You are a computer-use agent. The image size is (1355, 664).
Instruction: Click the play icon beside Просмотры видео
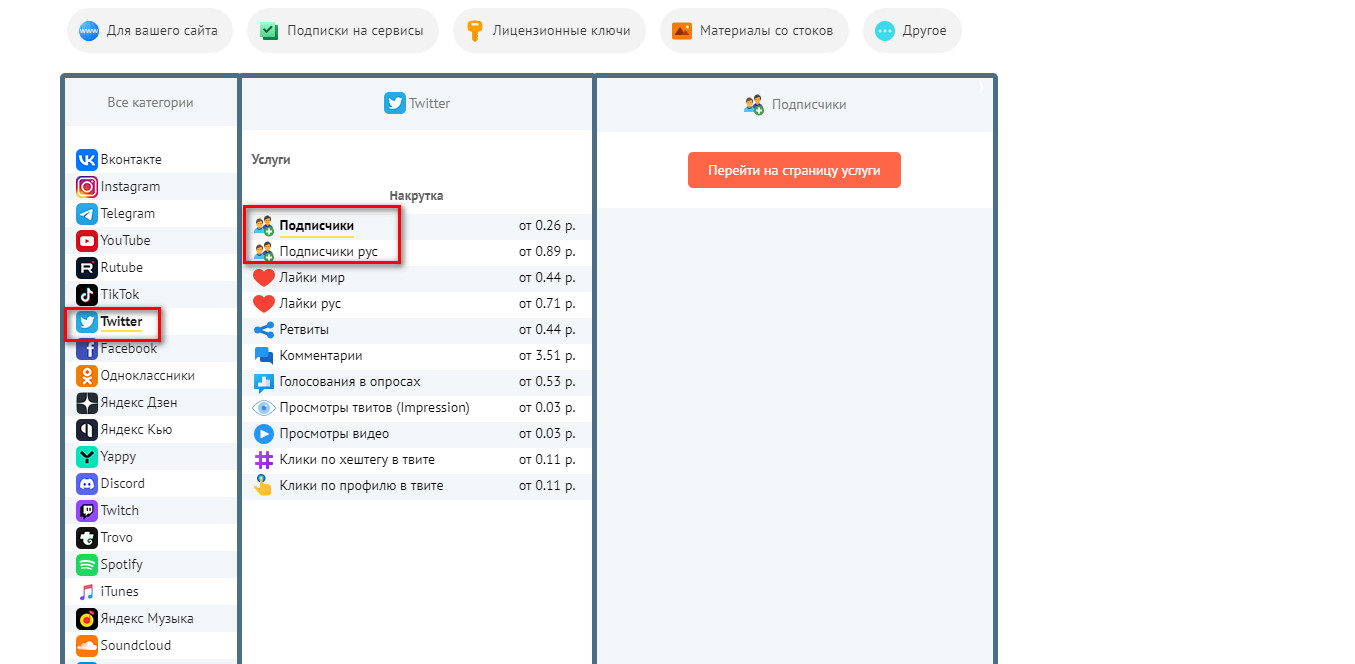(264, 434)
